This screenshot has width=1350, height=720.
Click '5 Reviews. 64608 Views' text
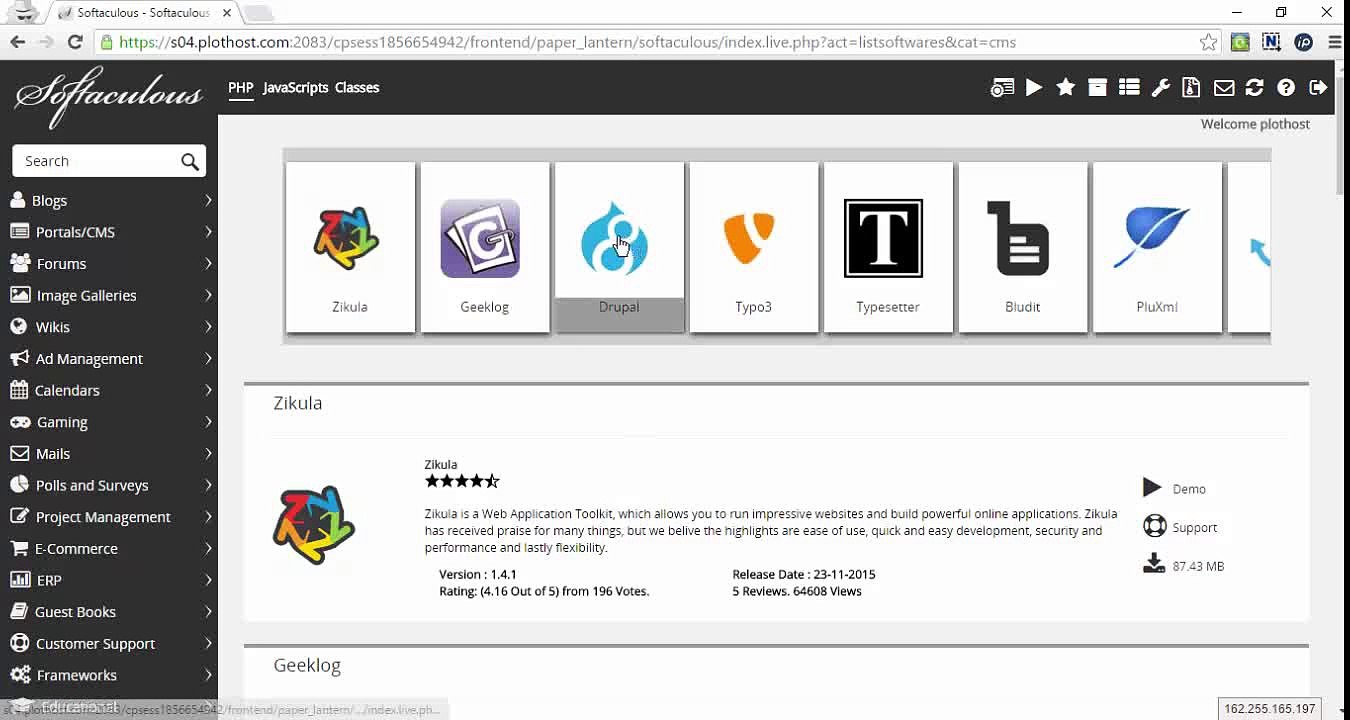pos(797,591)
